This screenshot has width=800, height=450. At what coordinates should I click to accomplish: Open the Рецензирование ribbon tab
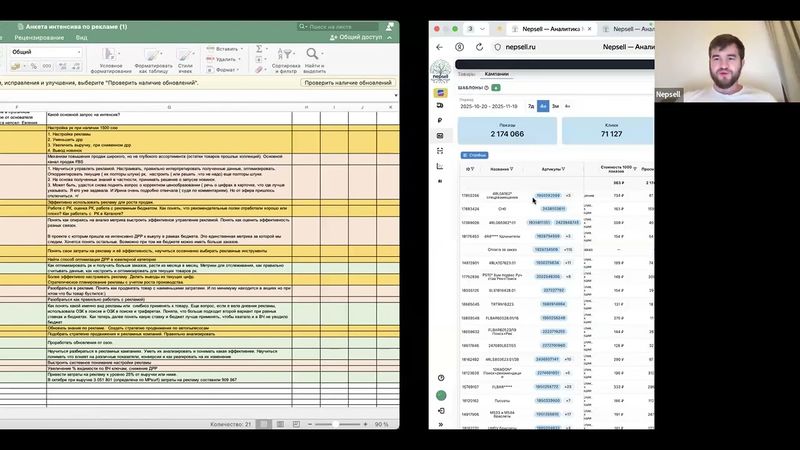pyautogui.click(x=38, y=37)
